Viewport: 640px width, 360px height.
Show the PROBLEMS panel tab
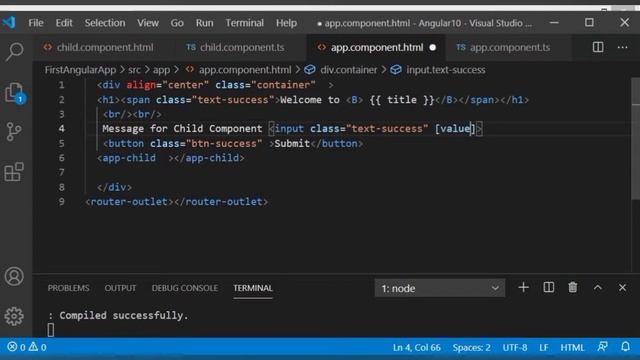coord(68,288)
